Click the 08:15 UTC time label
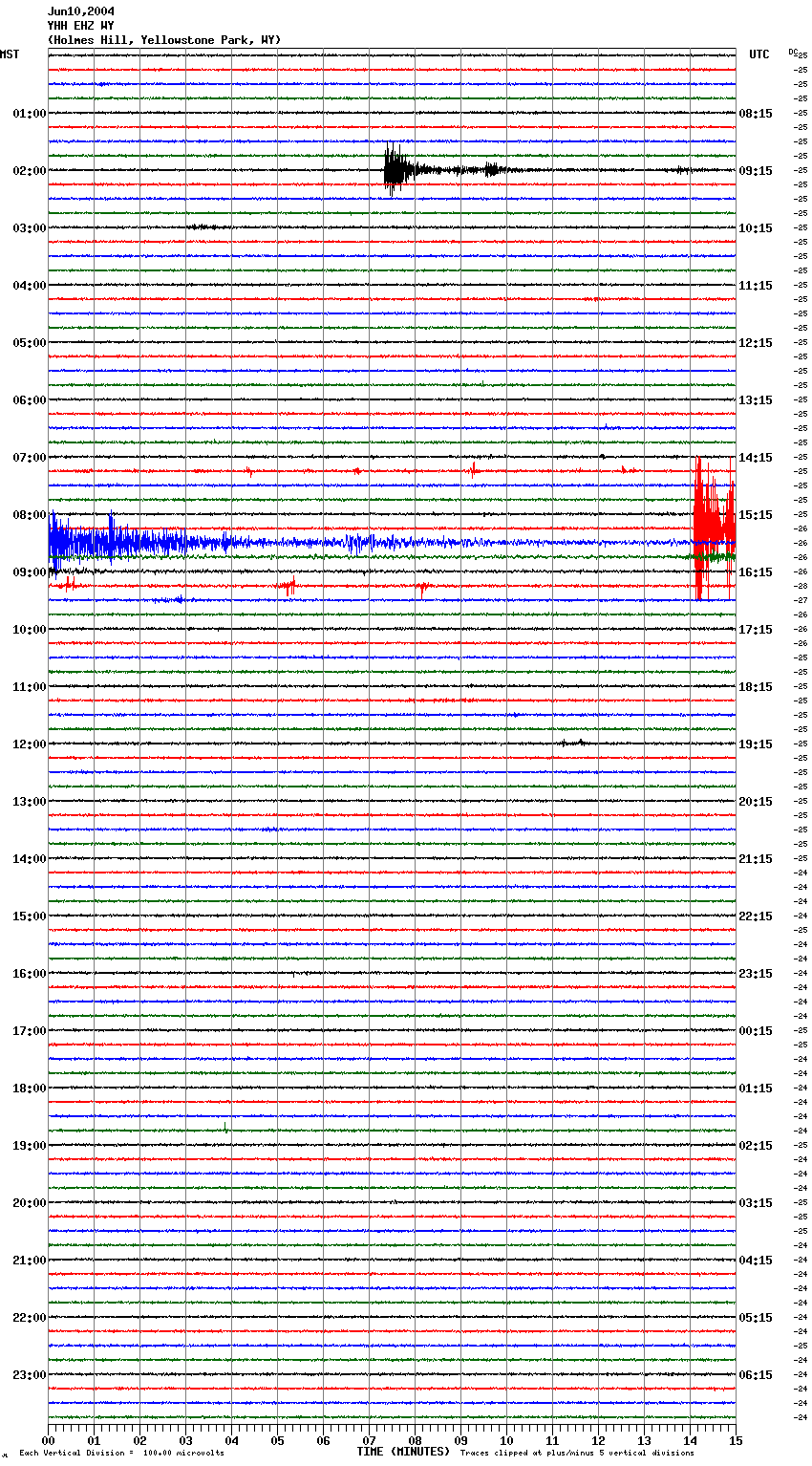This screenshot has width=812, height=1466. click(x=756, y=114)
